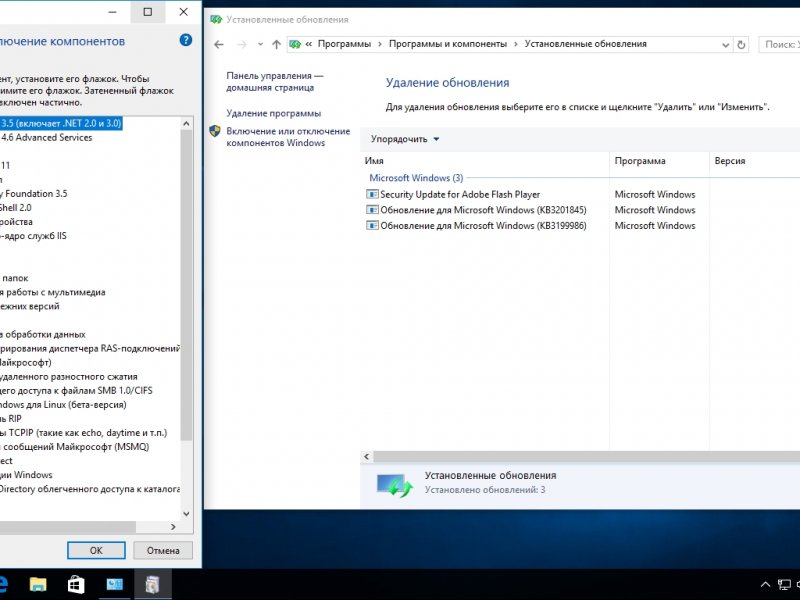Open 'Включение или отключение компонентов Windows' link

point(288,137)
